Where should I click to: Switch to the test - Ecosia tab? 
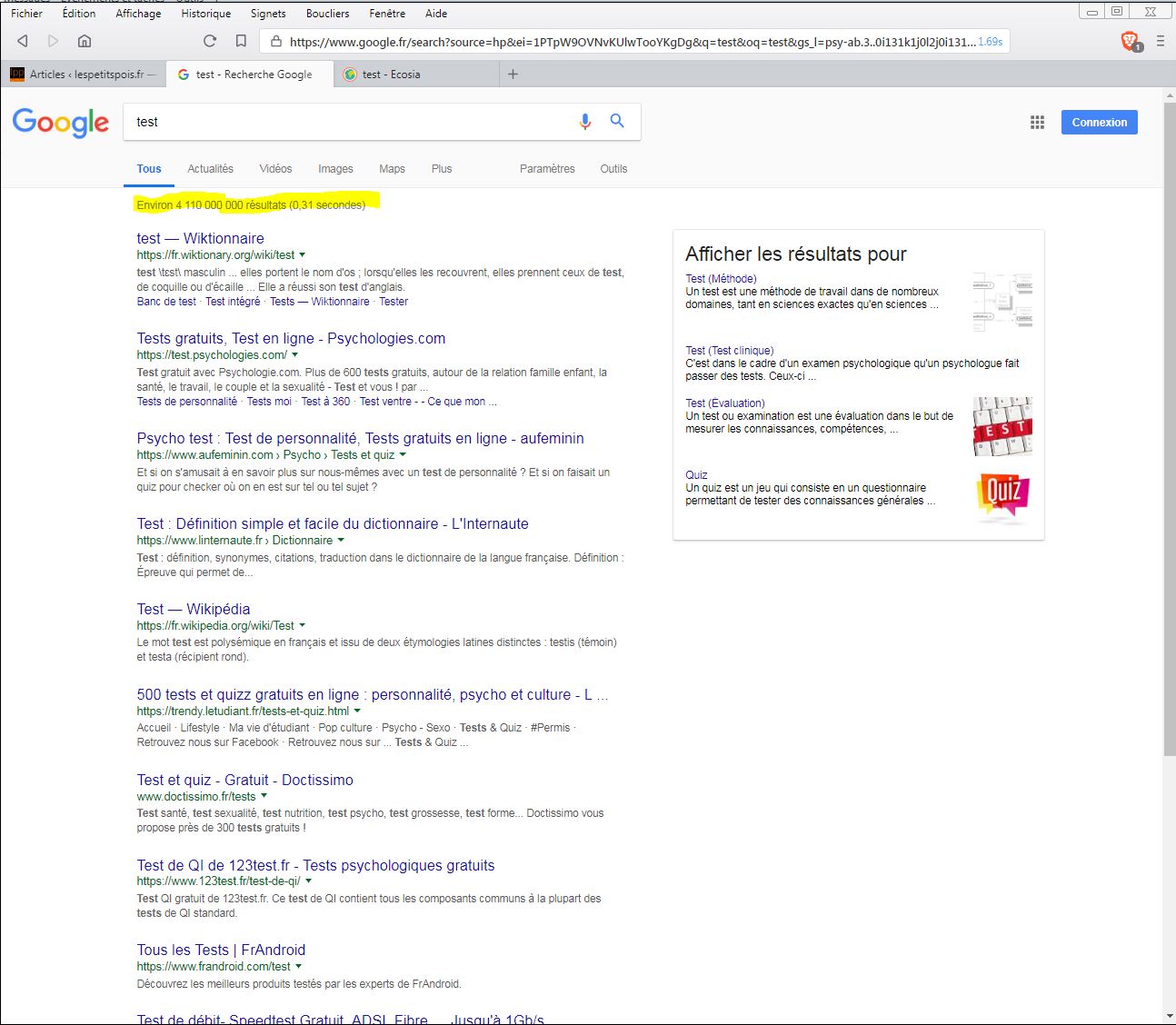(391, 75)
